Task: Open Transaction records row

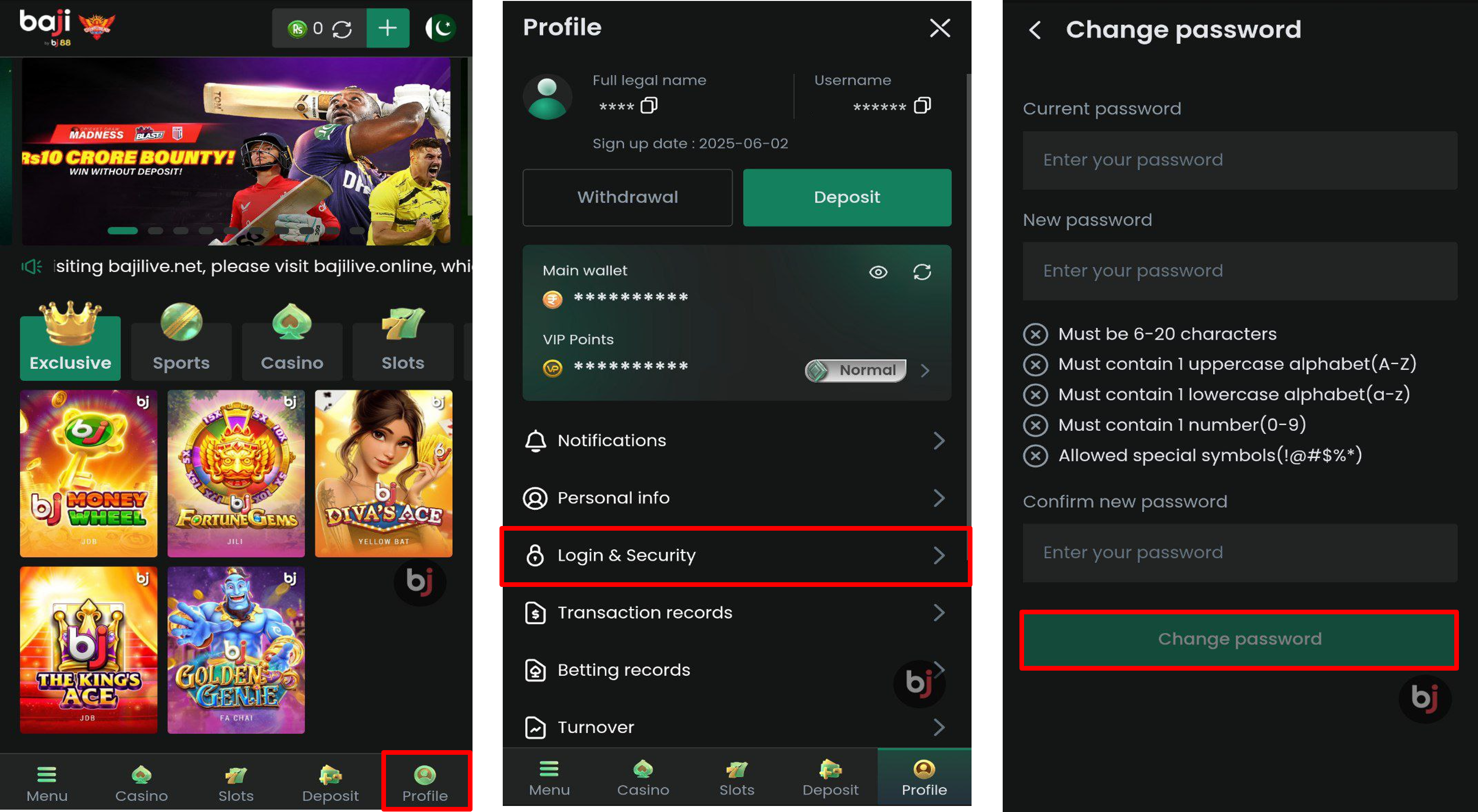Action: click(736, 613)
